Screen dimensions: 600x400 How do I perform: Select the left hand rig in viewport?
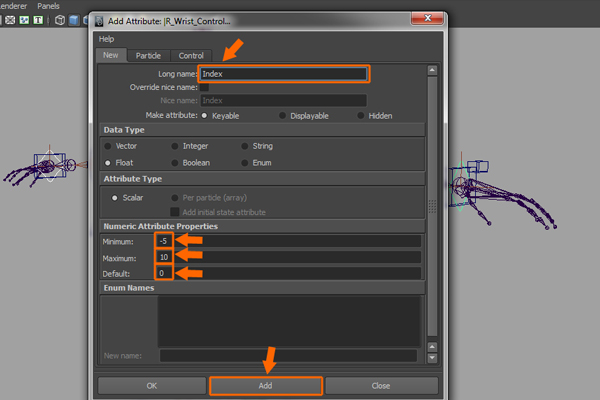[x=44, y=167]
